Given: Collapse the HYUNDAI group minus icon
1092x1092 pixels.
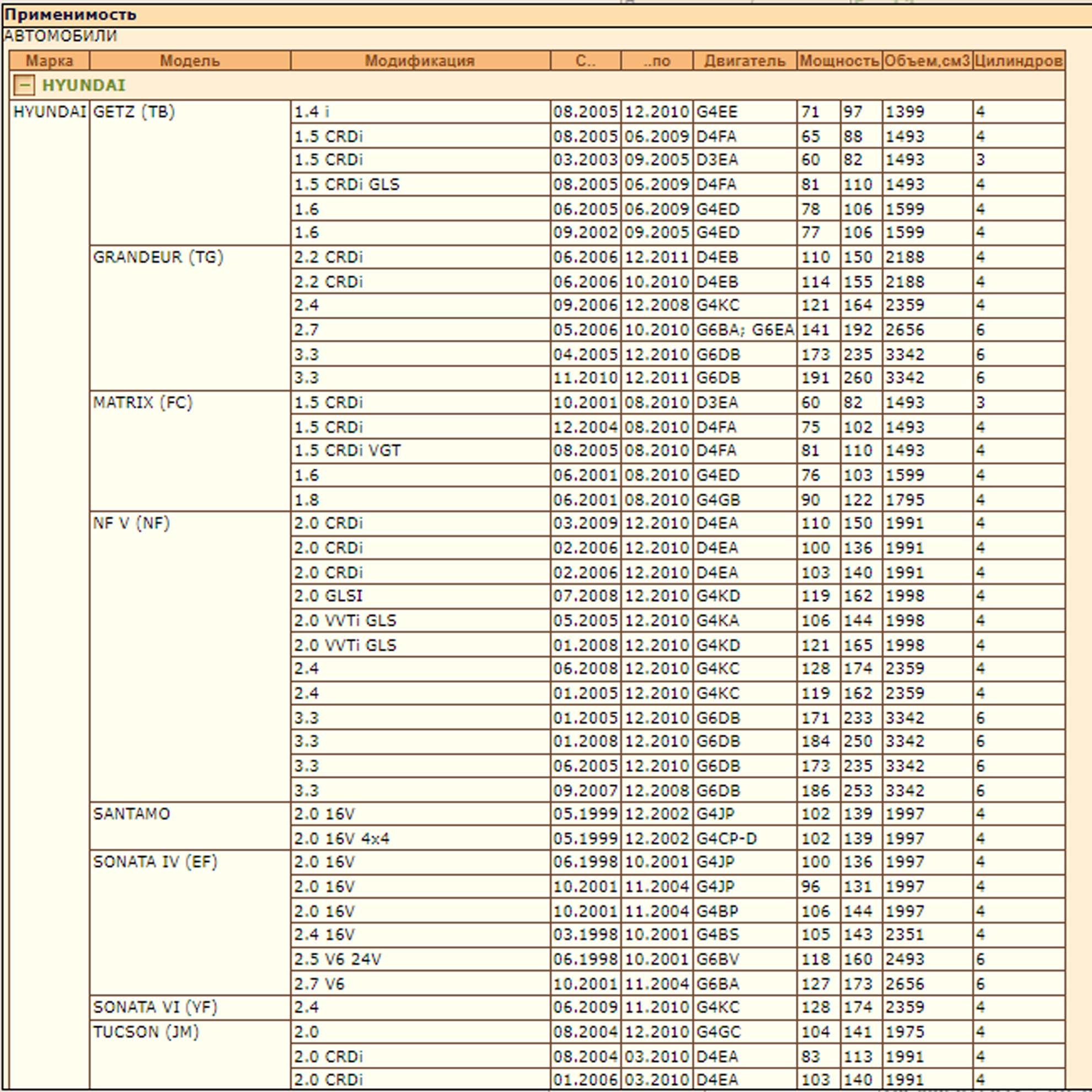Looking at the screenshot, I should 24,85.
